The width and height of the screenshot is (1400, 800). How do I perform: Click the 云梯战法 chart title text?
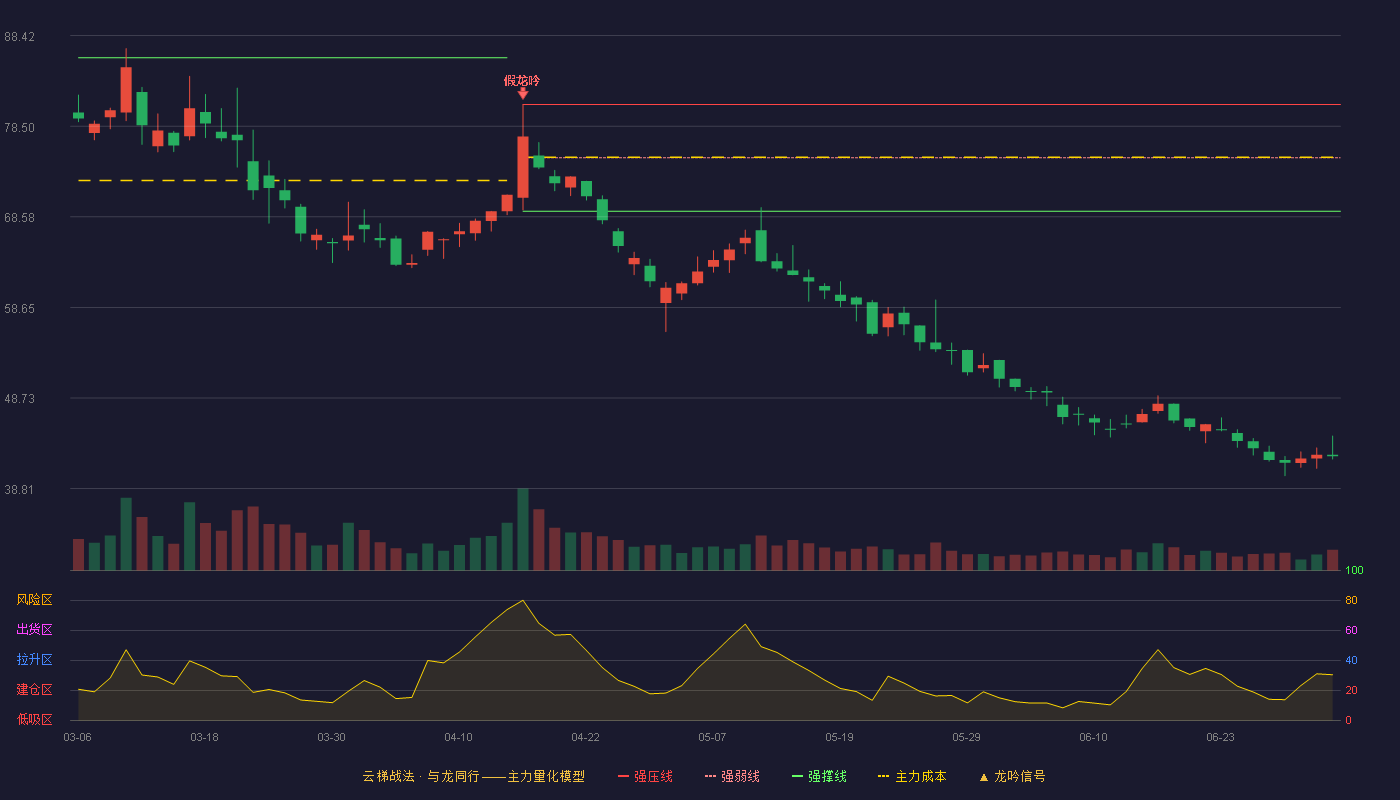tap(388, 776)
